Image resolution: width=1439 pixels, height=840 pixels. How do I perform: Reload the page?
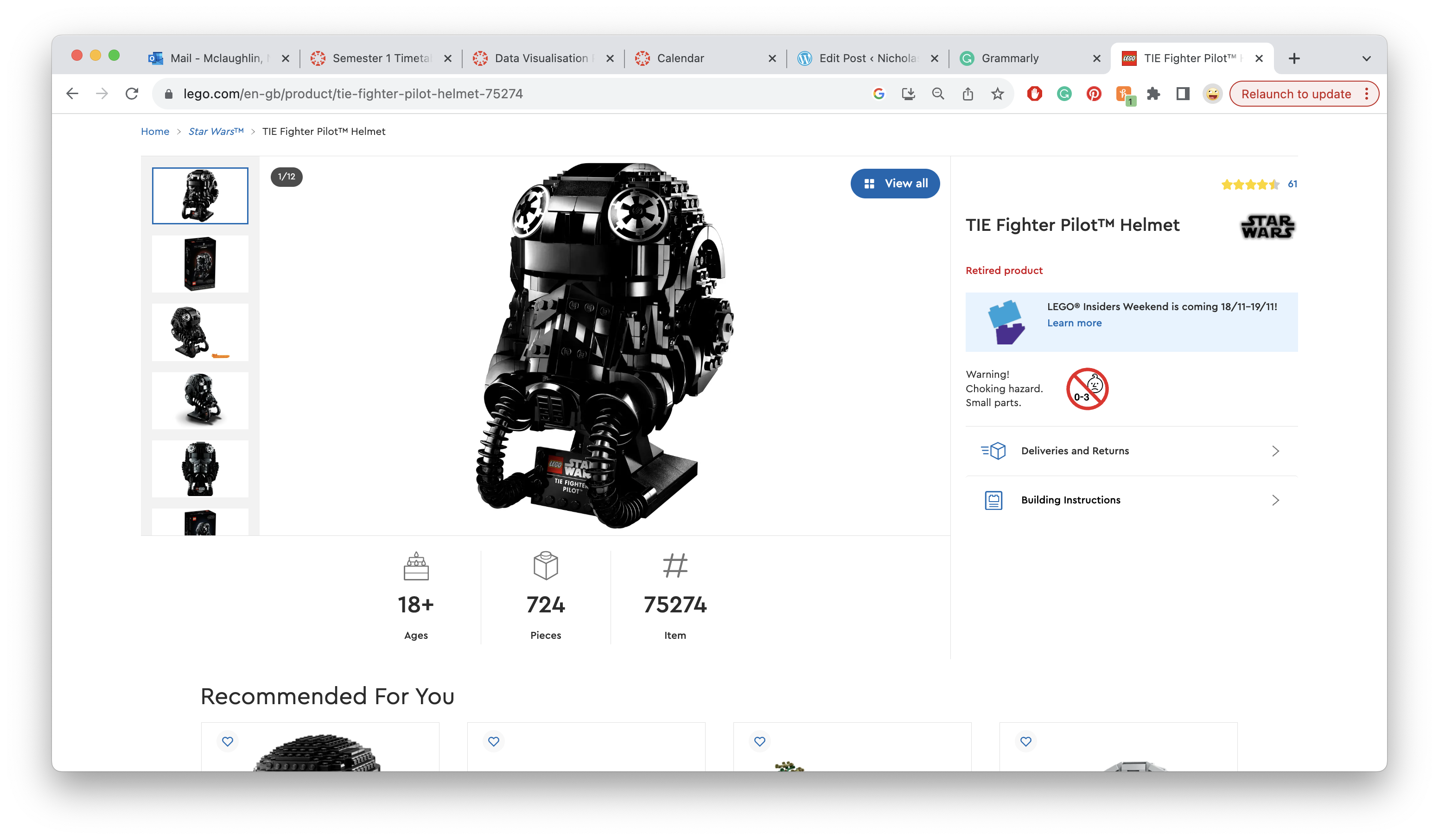[x=132, y=94]
